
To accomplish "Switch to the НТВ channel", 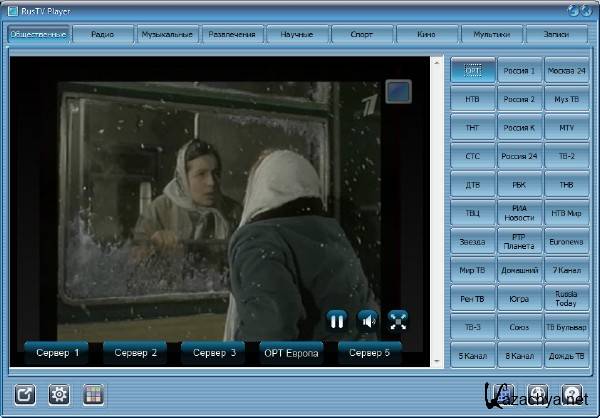I will pos(472,100).
